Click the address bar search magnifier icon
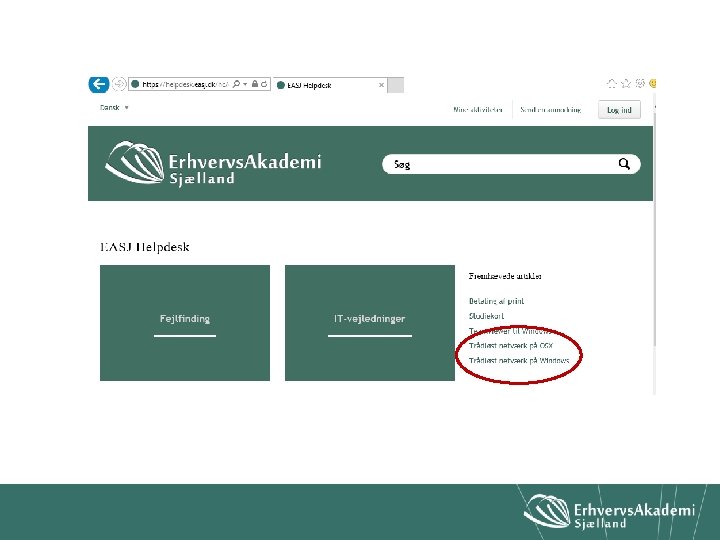Screen dimensions: 720x540 pyautogui.click(x=236, y=84)
